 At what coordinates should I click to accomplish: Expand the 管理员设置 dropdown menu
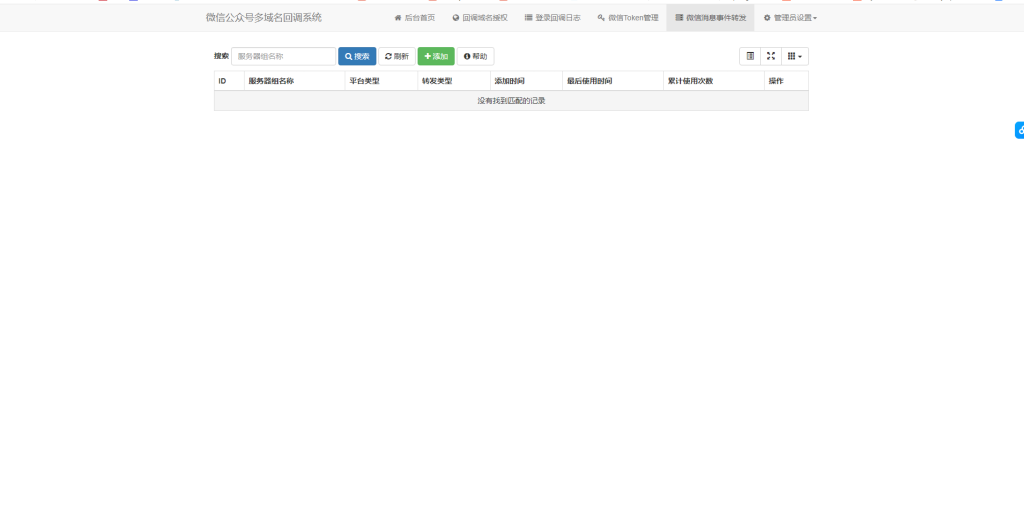click(790, 18)
